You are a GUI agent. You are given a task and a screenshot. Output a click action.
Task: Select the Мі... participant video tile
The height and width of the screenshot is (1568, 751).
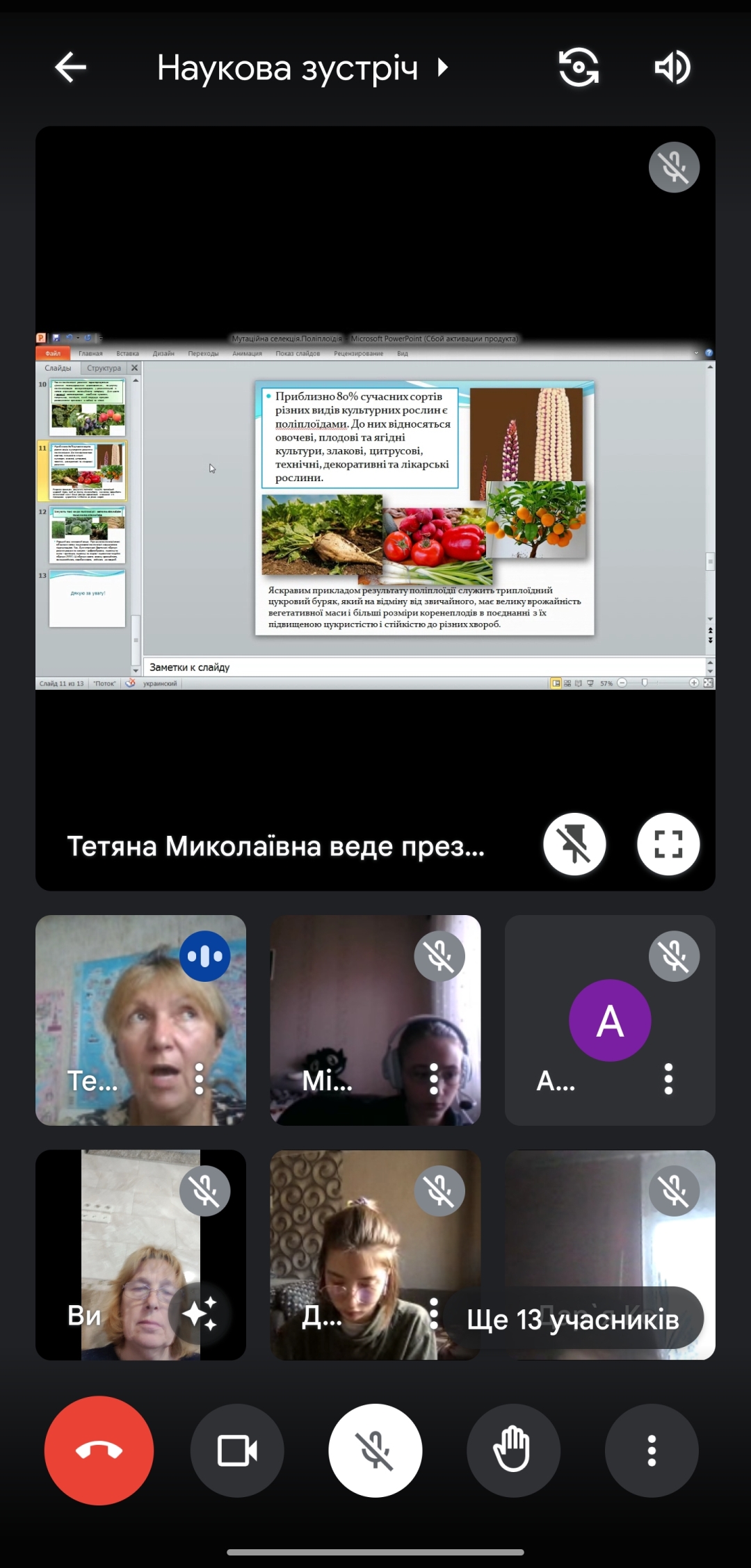(375, 1020)
